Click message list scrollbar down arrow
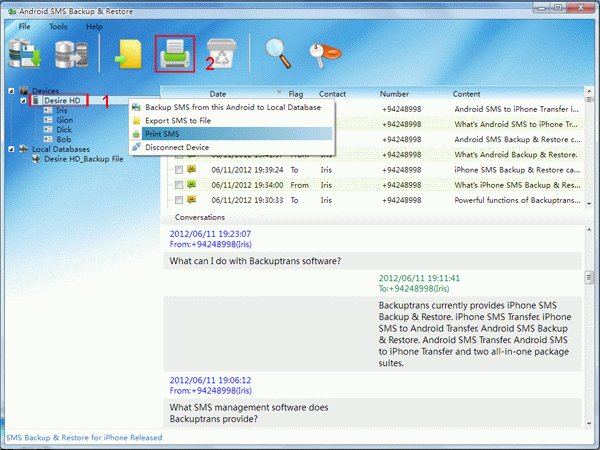600x450 pixels. tap(589, 204)
